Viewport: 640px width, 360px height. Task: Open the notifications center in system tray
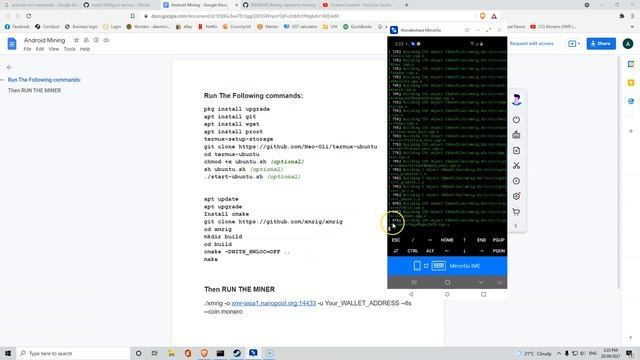(x=629, y=353)
